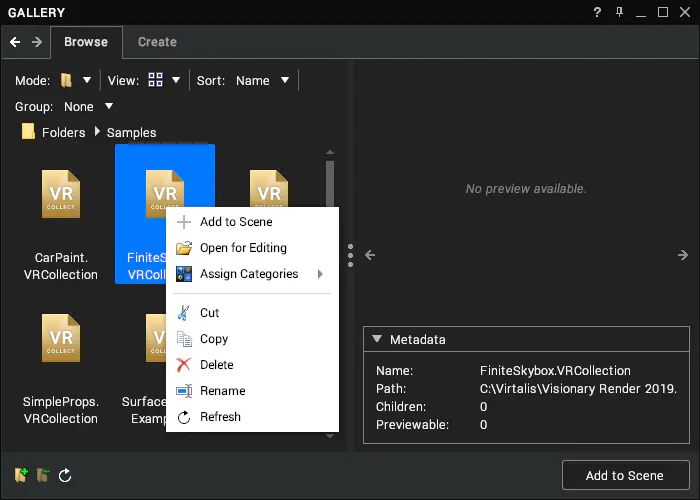This screenshot has width=700, height=500.
Task: Switch to the Create tab
Action: tap(157, 42)
